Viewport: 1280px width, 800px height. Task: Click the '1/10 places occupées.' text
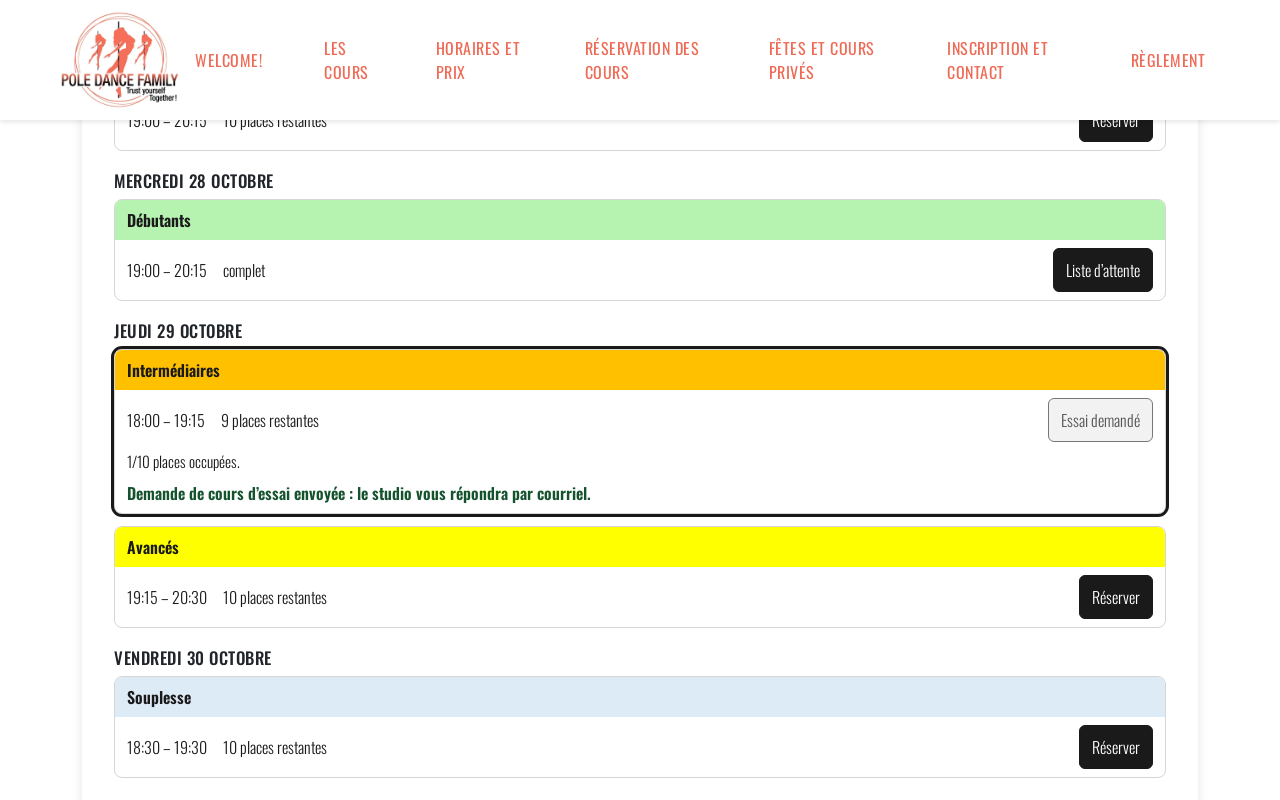click(x=183, y=462)
